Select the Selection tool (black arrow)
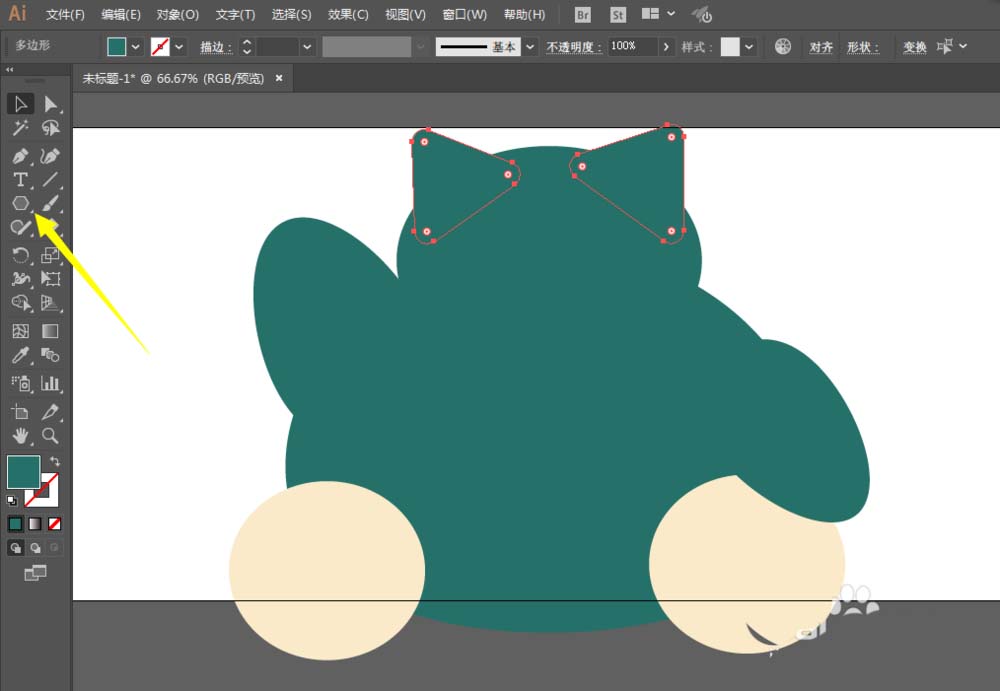The width and height of the screenshot is (1000, 691). [x=20, y=103]
